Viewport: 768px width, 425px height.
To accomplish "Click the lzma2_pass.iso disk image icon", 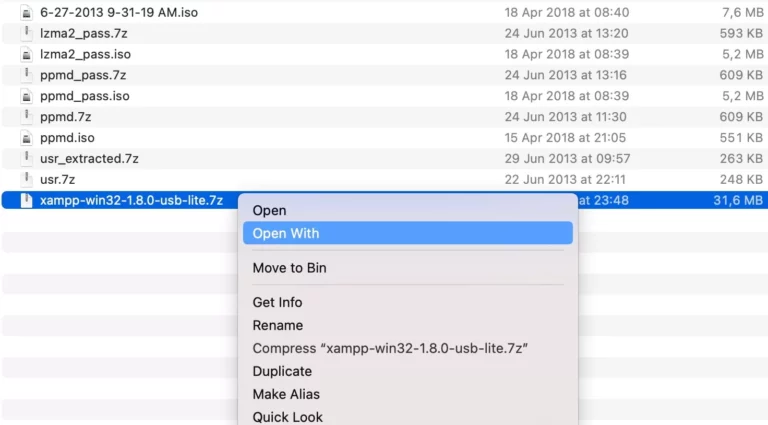I will tap(26, 54).
